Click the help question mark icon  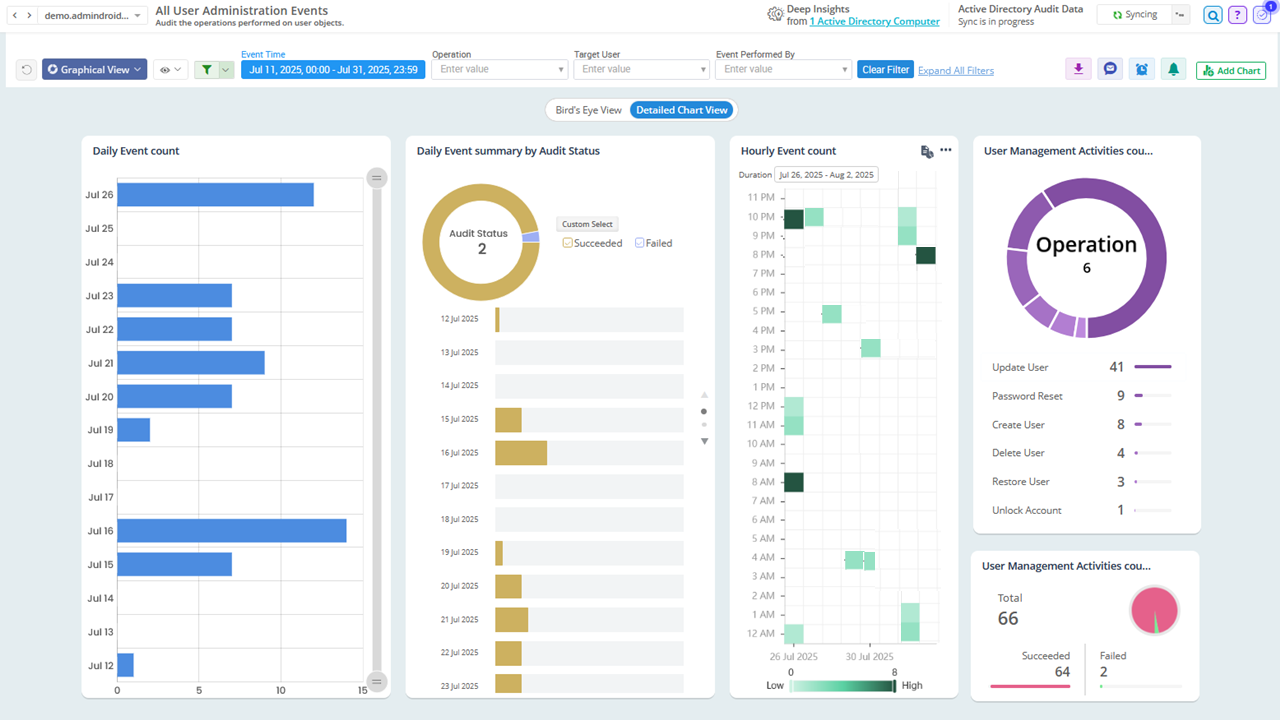point(1237,16)
